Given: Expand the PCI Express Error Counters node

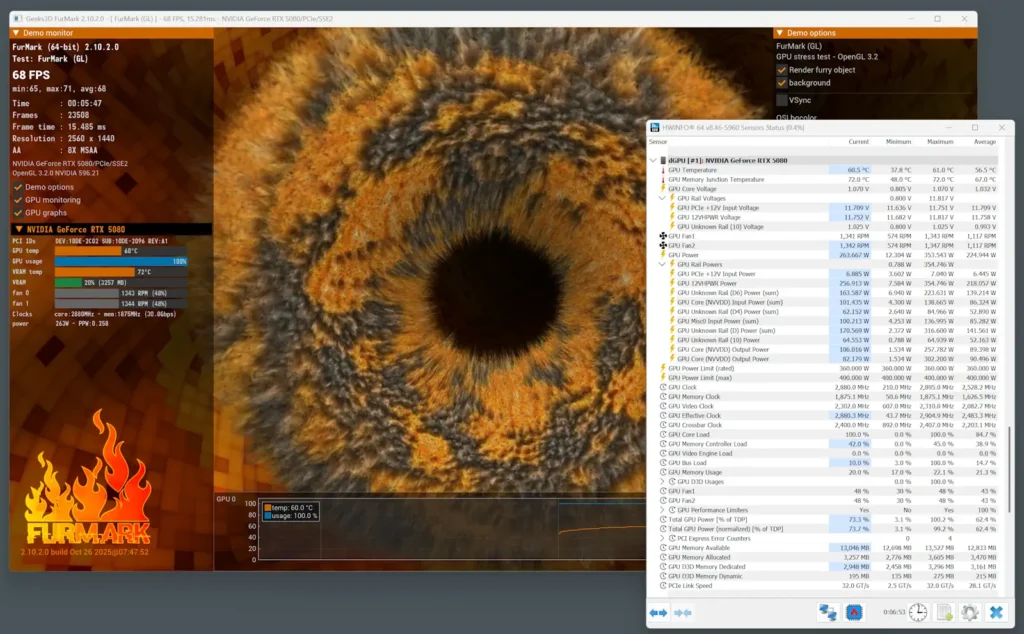Looking at the screenshot, I should [662, 539].
